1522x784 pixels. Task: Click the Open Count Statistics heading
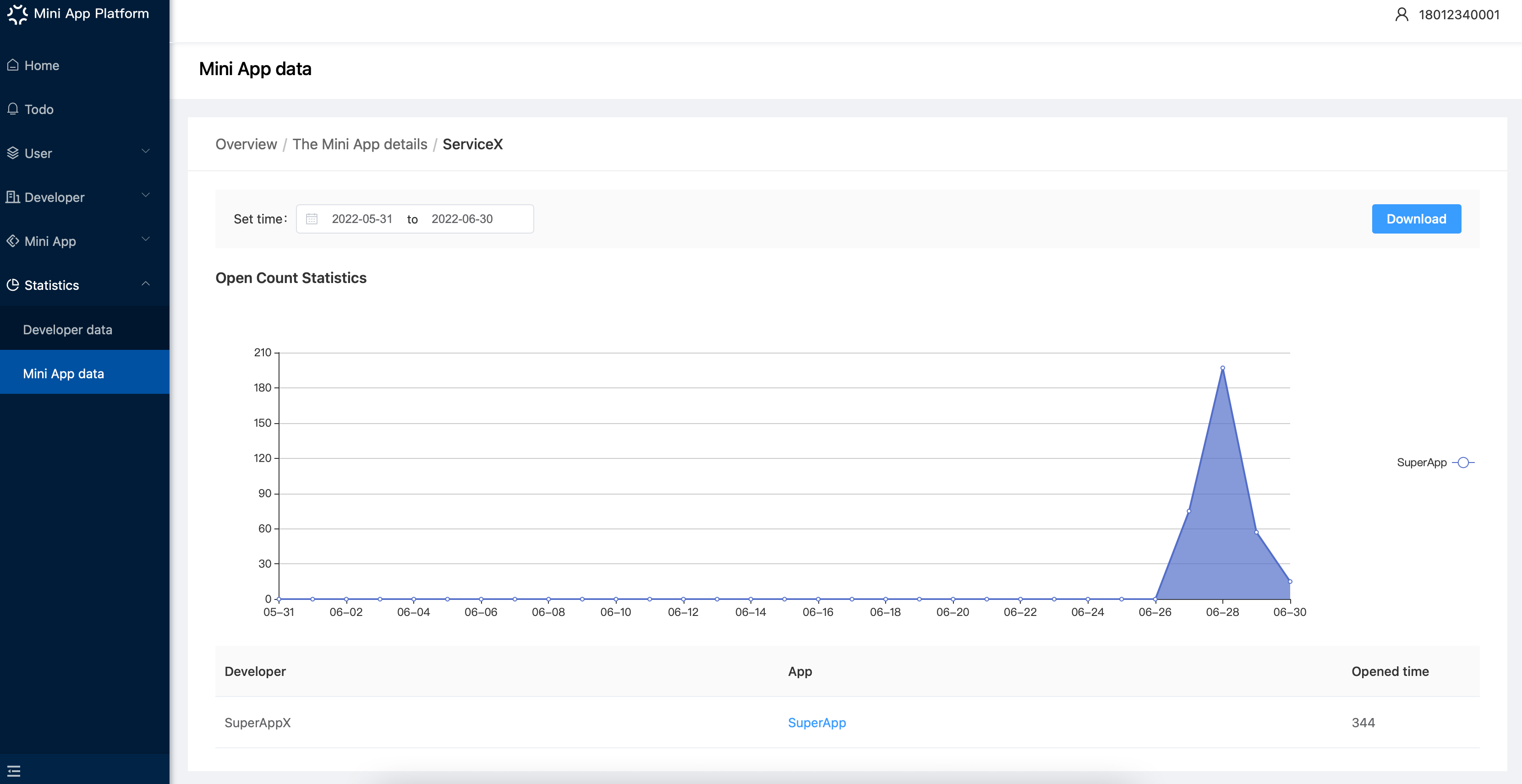coord(290,278)
